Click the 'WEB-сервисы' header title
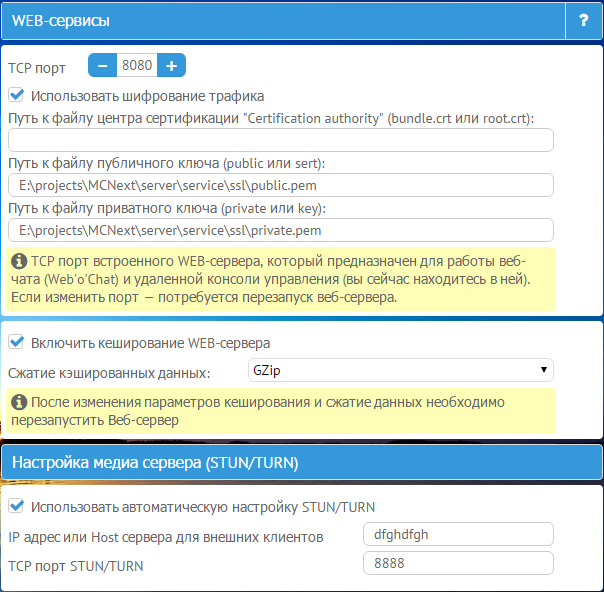The height and width of the screenshot is (592, 604). [61, 21]
